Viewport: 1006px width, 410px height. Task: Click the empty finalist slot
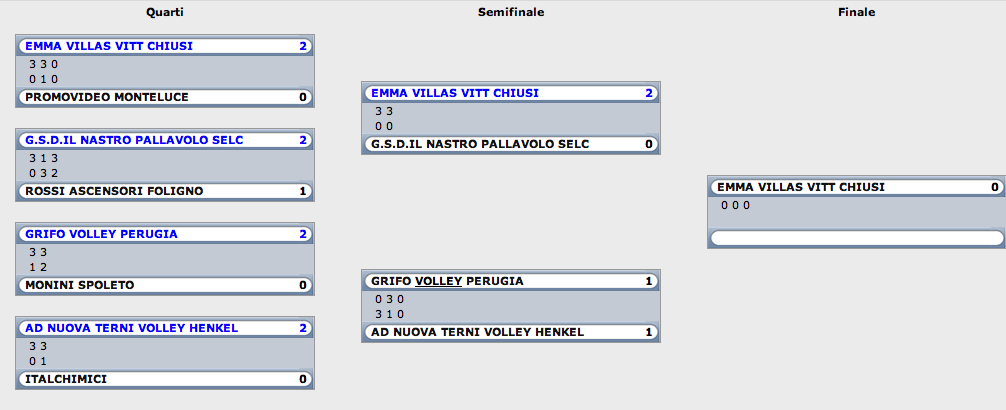click(x=857, y=238)
